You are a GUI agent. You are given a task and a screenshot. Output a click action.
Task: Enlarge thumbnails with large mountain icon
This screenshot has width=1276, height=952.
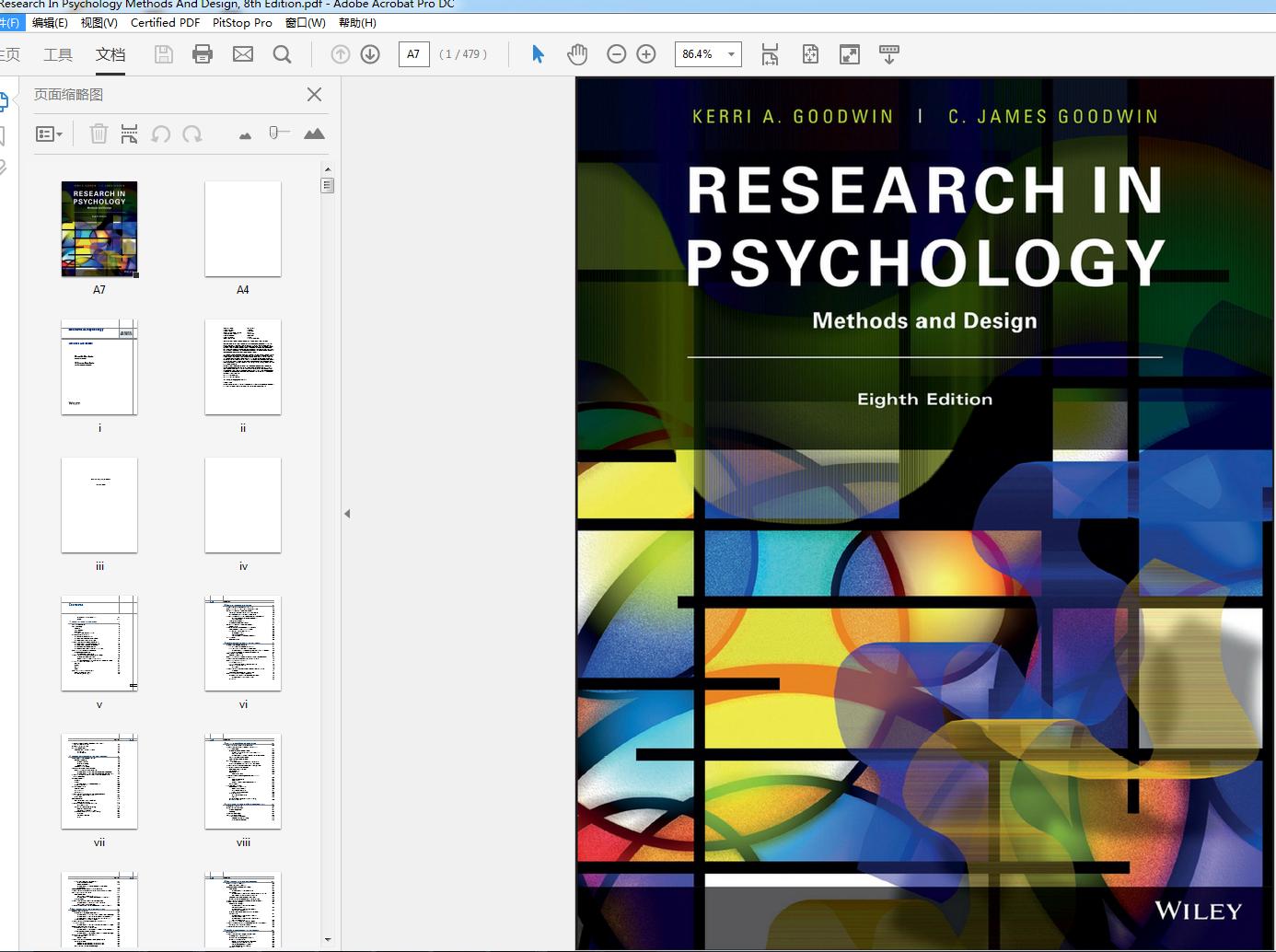[314, 134]
